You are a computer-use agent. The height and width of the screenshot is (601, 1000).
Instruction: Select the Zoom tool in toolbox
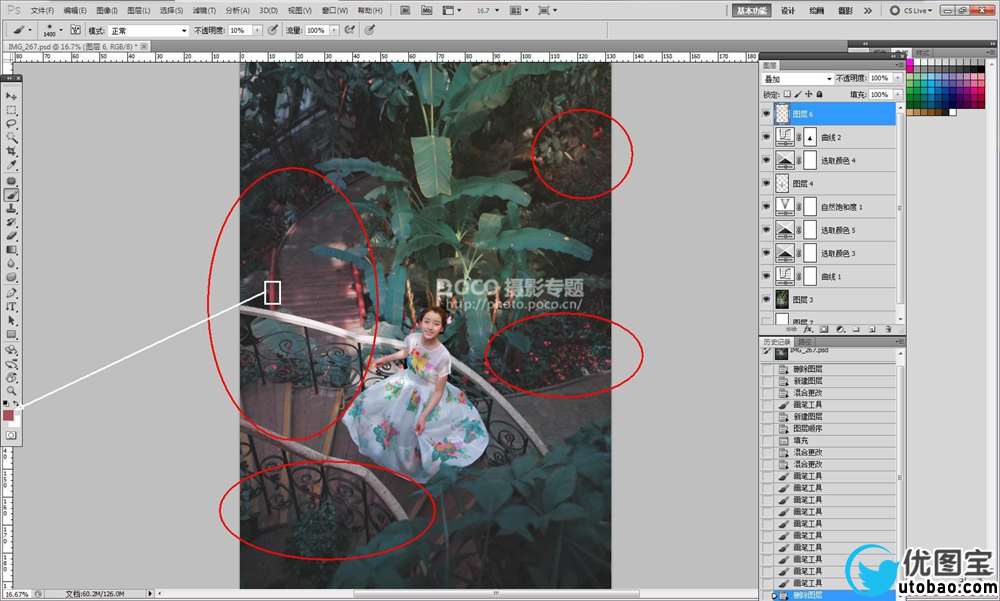click(x=11, y=390)
